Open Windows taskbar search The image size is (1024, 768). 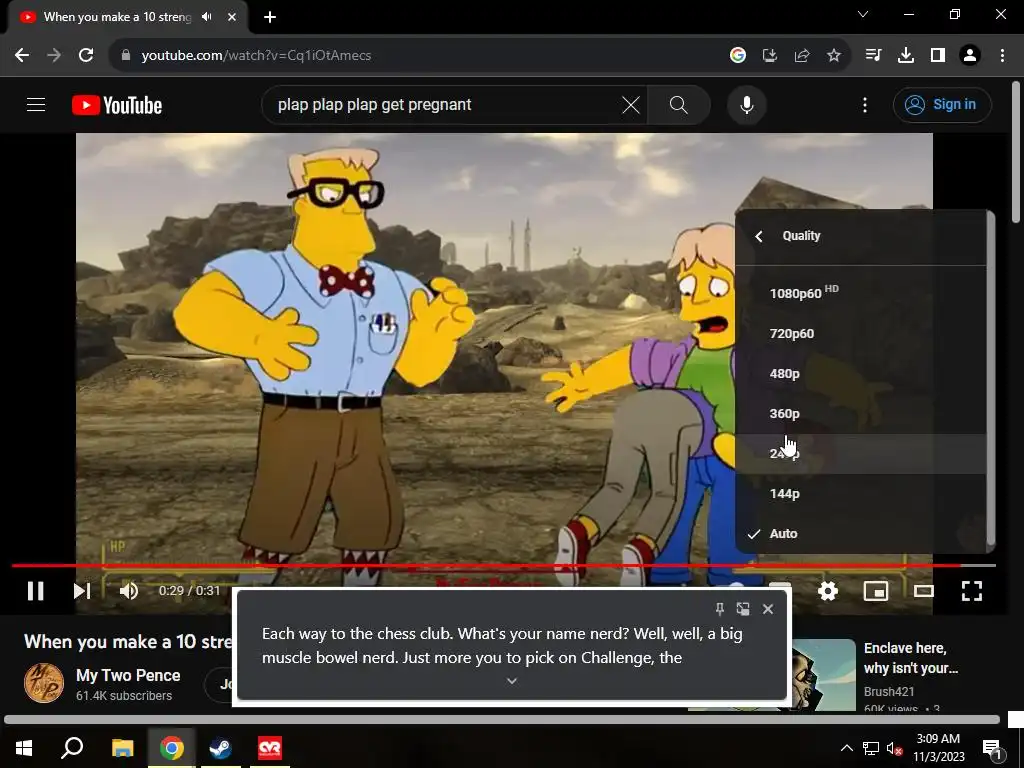click(72, 748)
